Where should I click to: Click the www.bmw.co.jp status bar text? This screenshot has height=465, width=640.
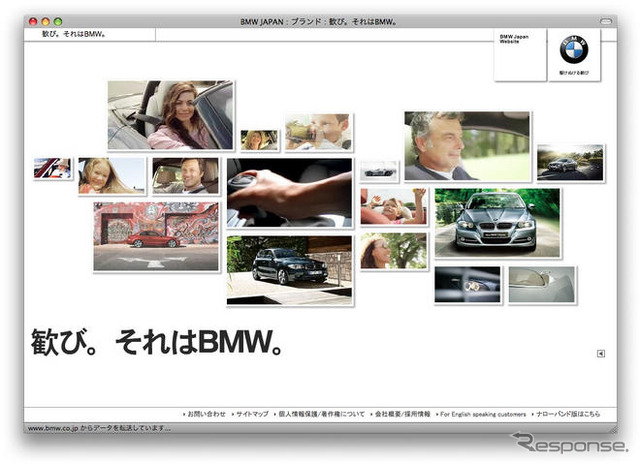[99, 428]
